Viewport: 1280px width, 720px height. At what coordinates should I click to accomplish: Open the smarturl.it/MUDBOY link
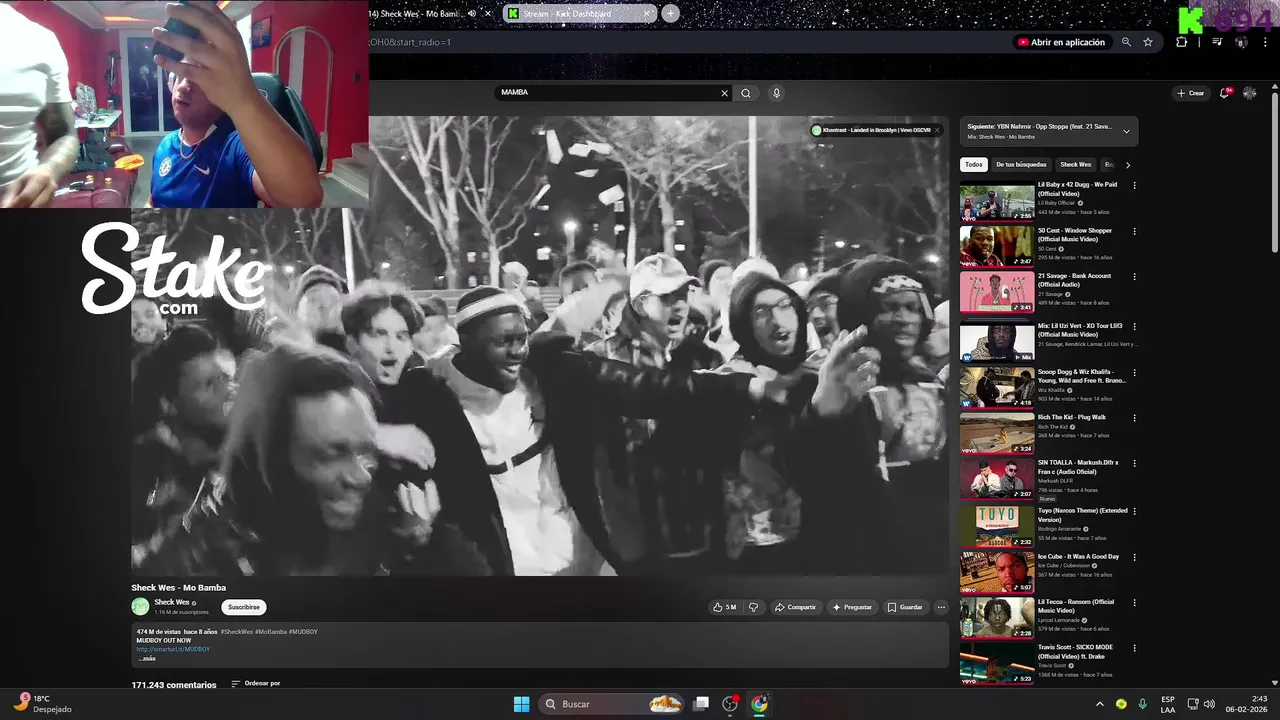(173, 649)
